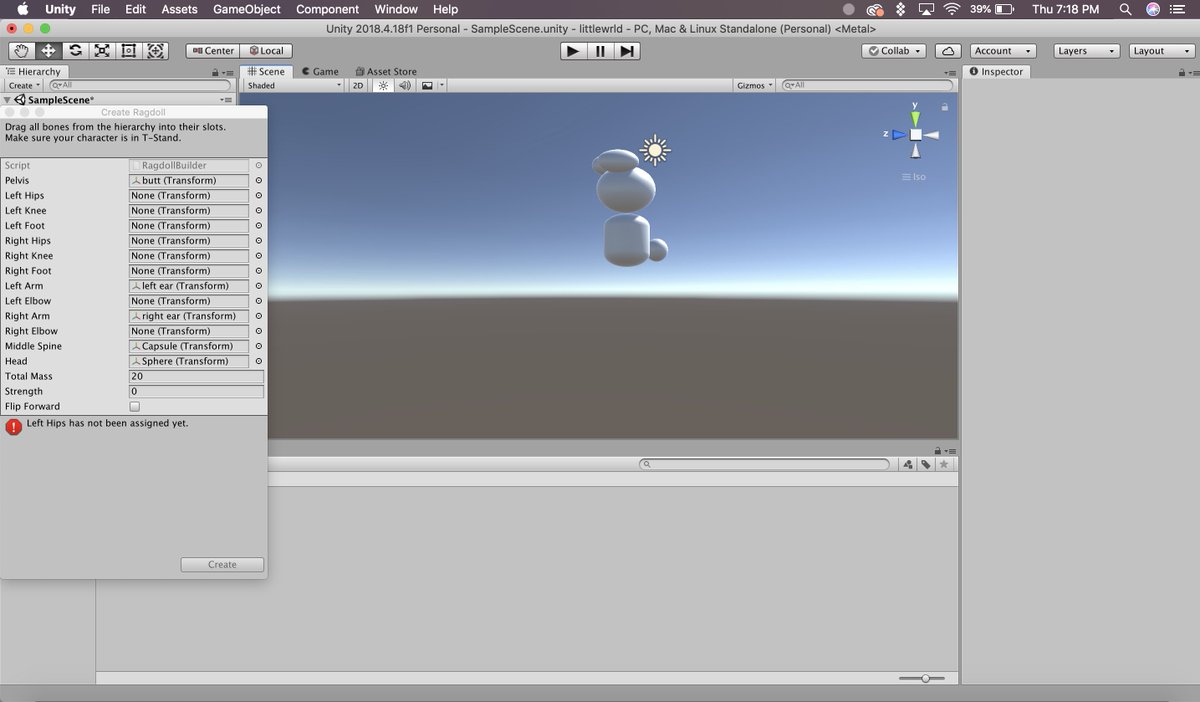Open the Gizmos dropdown
Image resolution: width=1200 pixels, height=702 pixels.
(x=755, y=86)
